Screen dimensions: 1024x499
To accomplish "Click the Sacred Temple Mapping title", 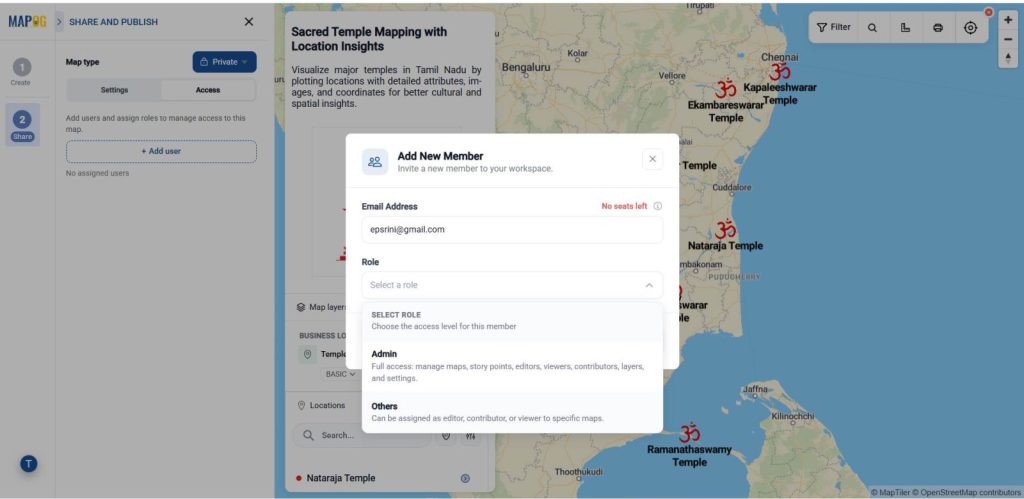I will point(369,39).
